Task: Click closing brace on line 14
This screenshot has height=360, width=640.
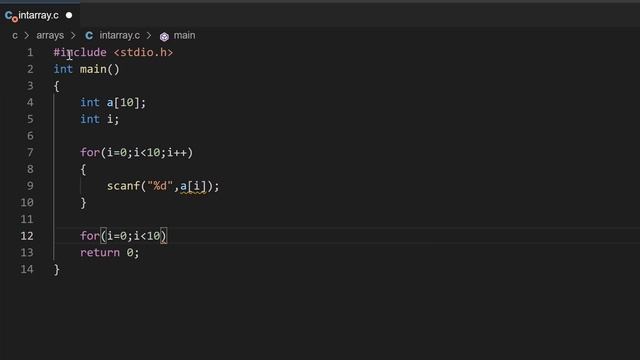Action: pos(57,270)
